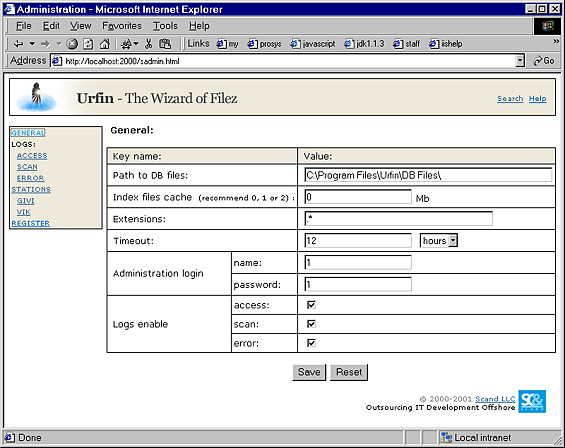
Task: Click the Paste clipboard toolbar icon
Action: tap(165, 44)
